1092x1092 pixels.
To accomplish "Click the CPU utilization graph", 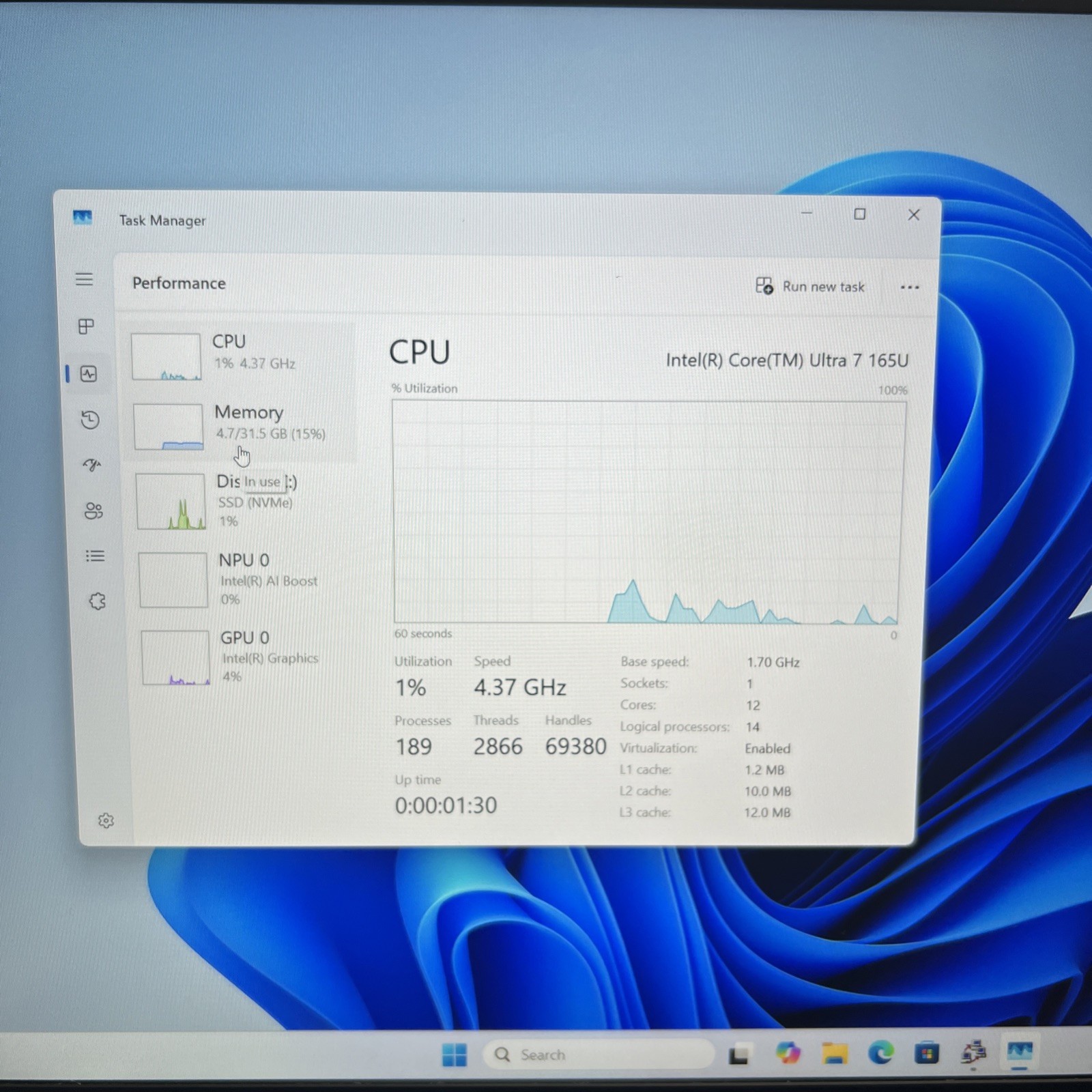I will click(648, 512).
